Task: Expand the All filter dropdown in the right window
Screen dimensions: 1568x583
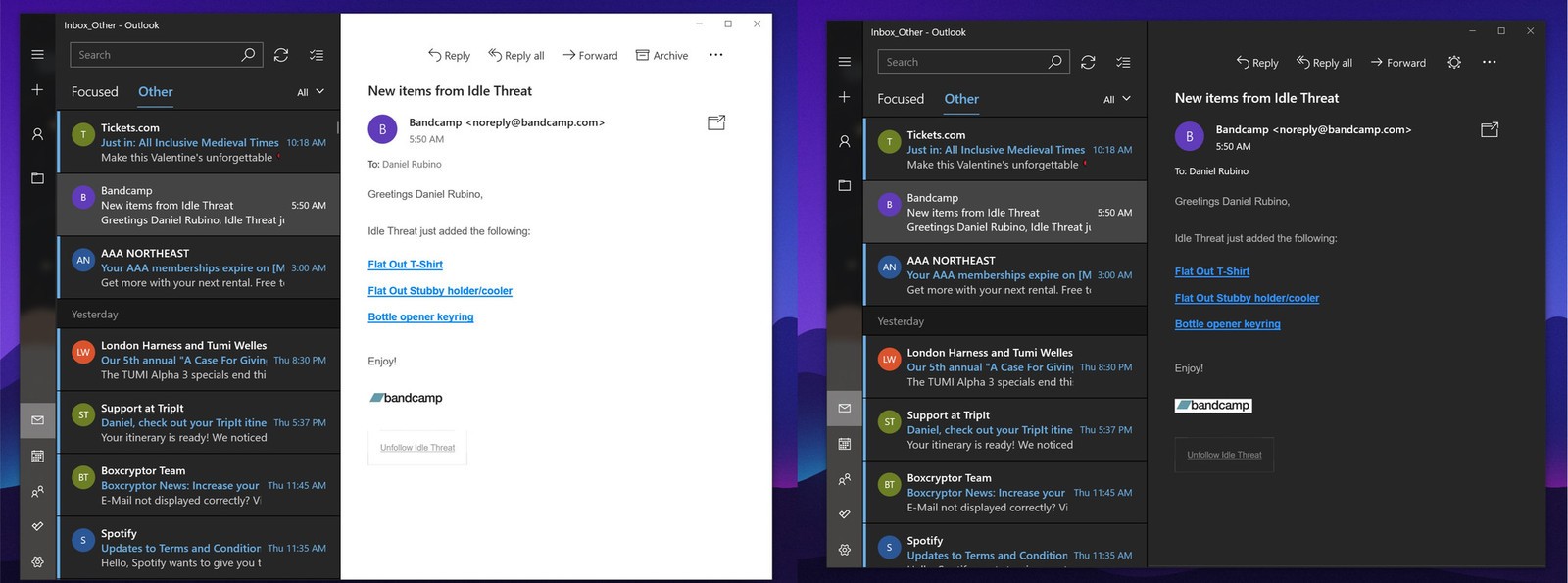Action: (x=1117, y=99)
